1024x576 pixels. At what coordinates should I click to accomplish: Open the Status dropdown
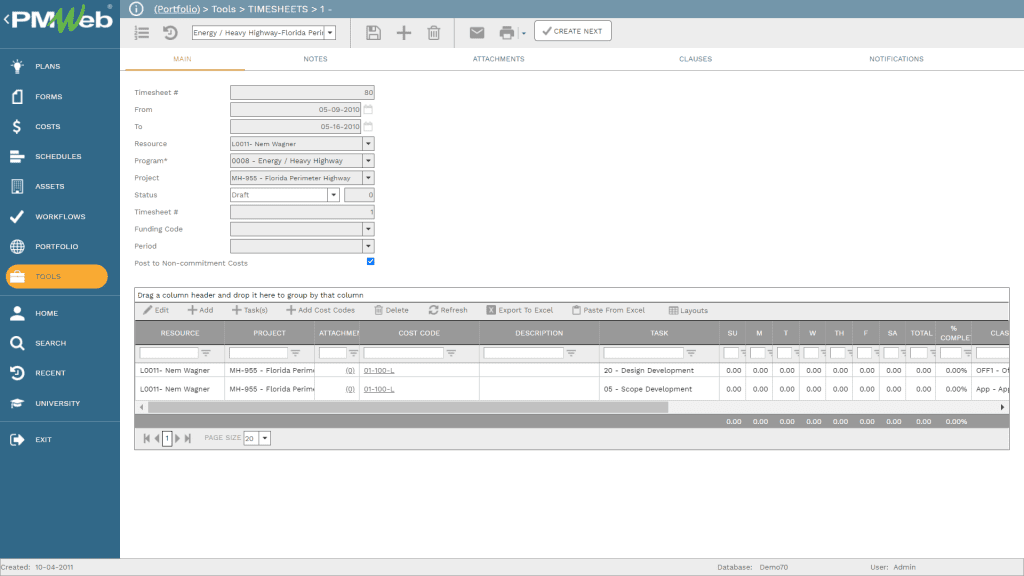point(333,195)
